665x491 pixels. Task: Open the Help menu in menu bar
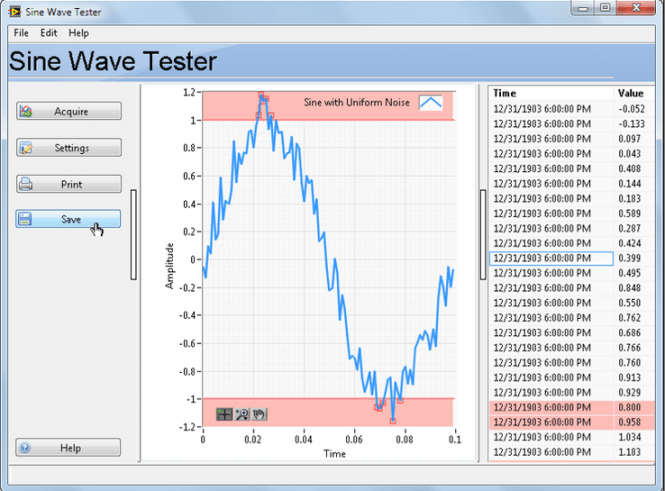click(78, 33)
